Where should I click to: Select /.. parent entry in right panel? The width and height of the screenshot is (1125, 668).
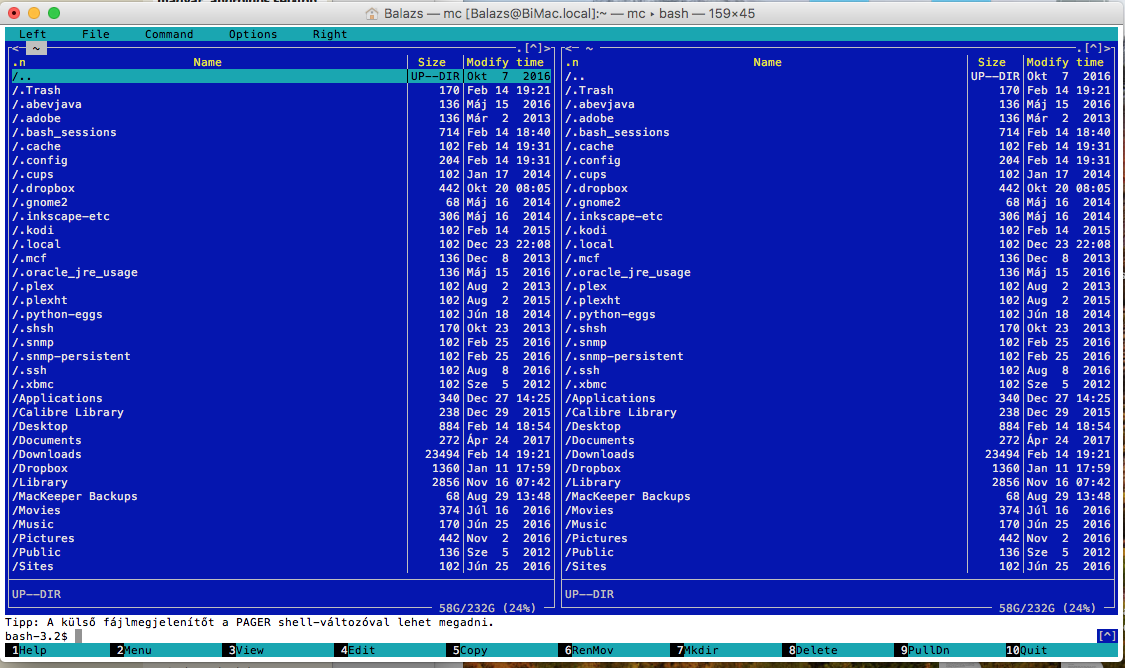point(838,76)
